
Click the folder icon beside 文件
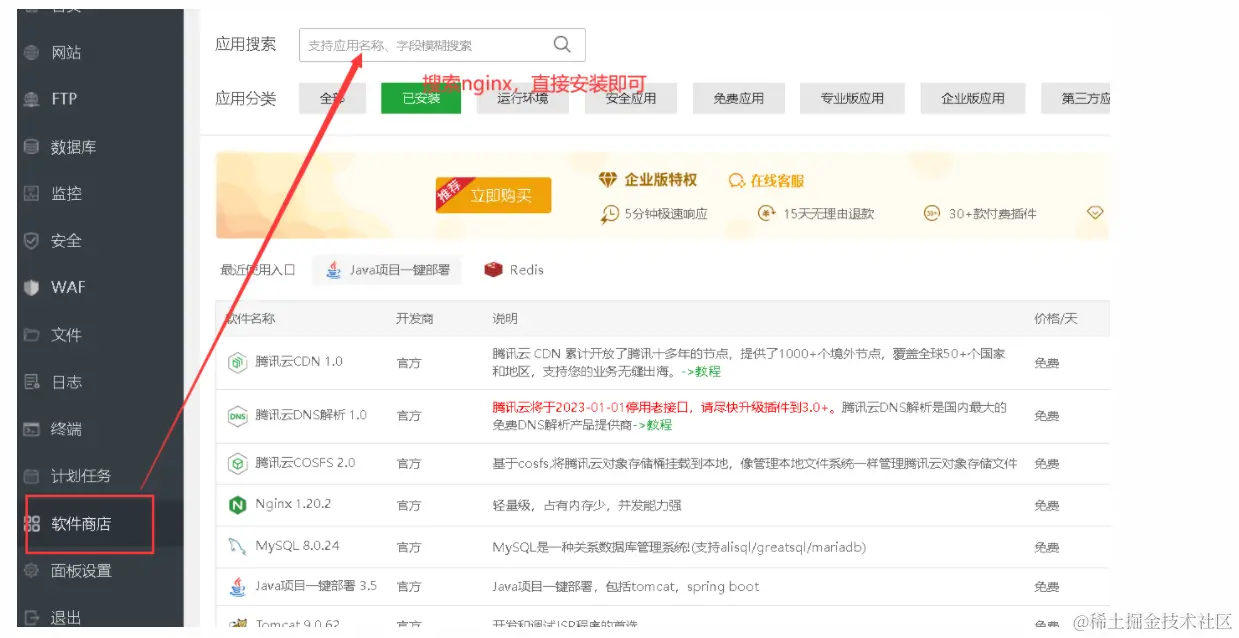[x=32, y=334]
